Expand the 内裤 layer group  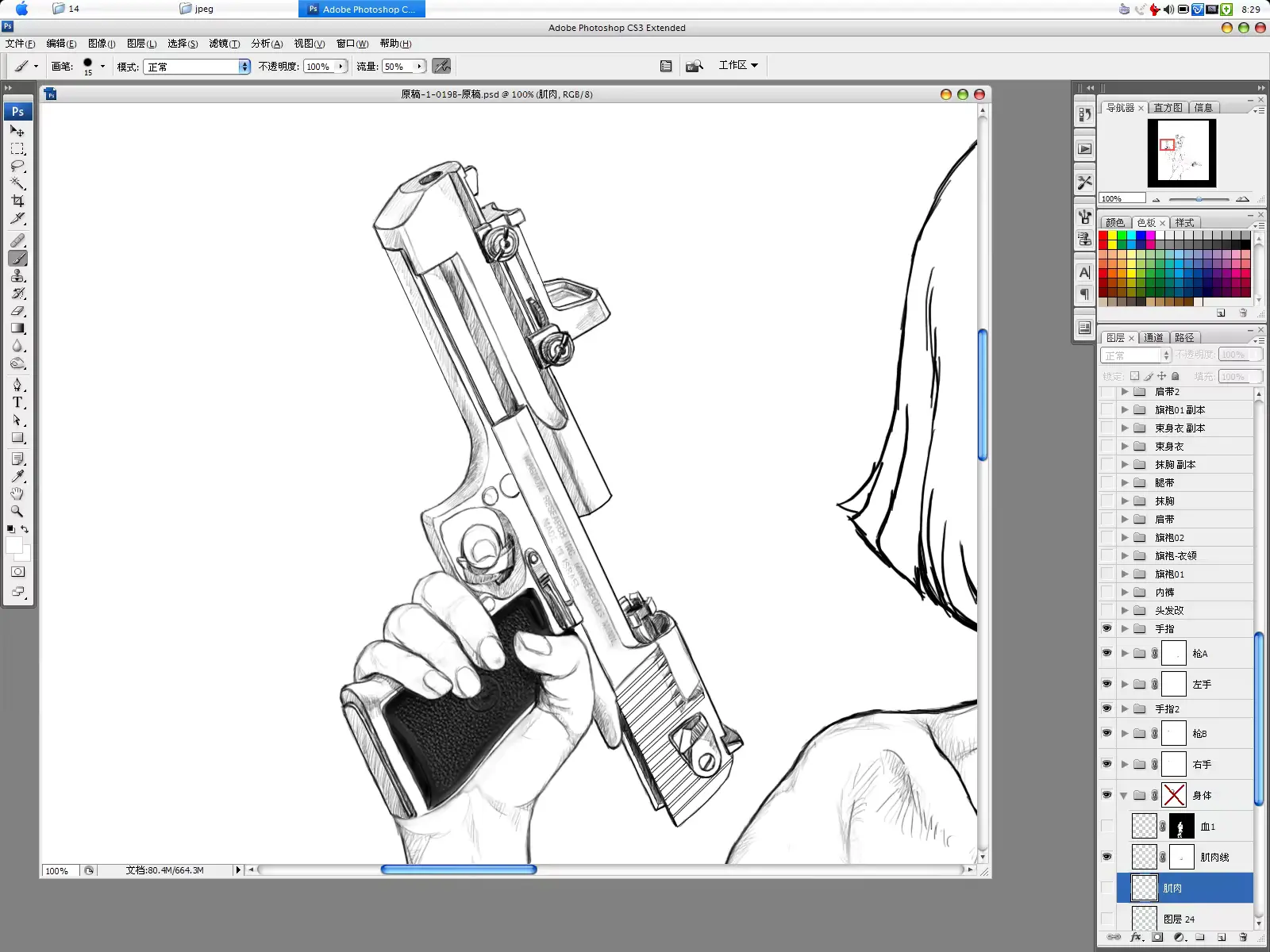coord(1124,592)
